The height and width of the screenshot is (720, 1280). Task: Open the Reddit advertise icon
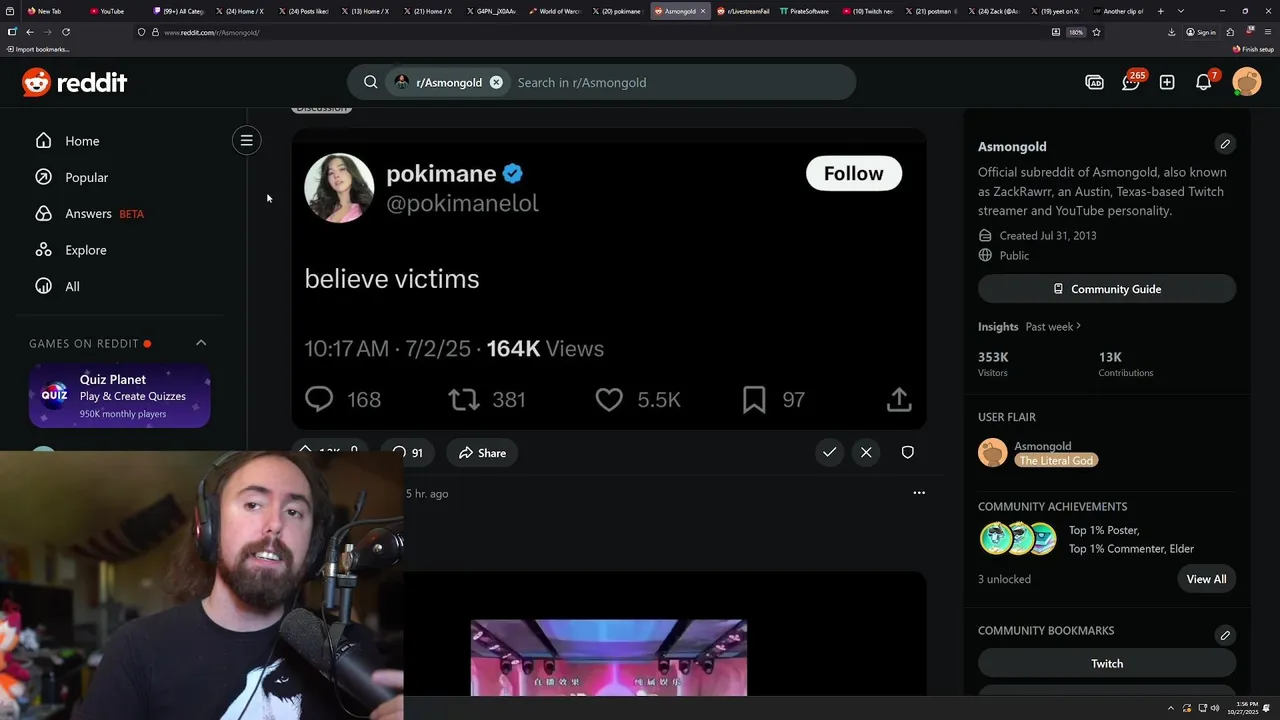pyautogui.click(x=1094, y=82)
